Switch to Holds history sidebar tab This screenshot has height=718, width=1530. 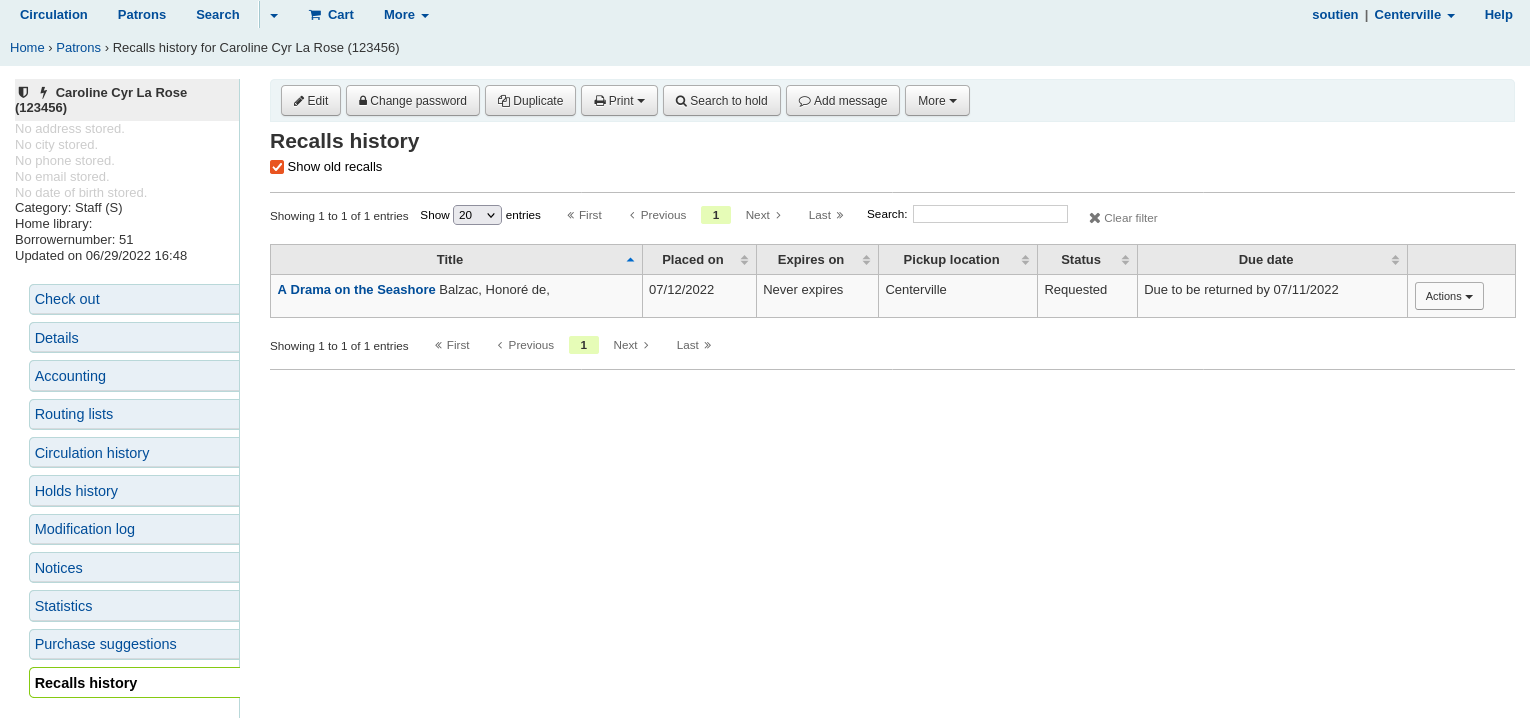(x=76, y=491)
